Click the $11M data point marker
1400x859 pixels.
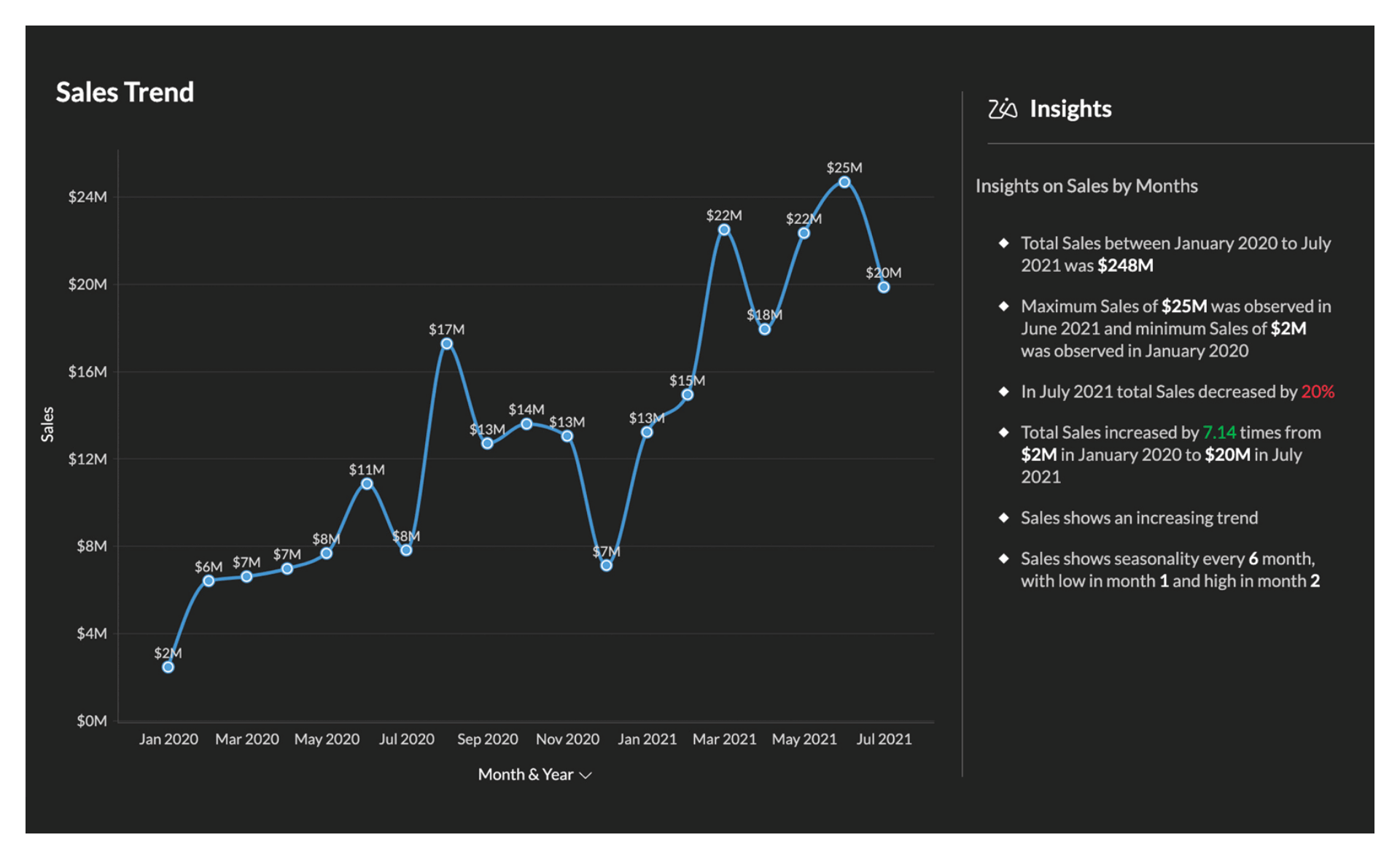(367, 484)
